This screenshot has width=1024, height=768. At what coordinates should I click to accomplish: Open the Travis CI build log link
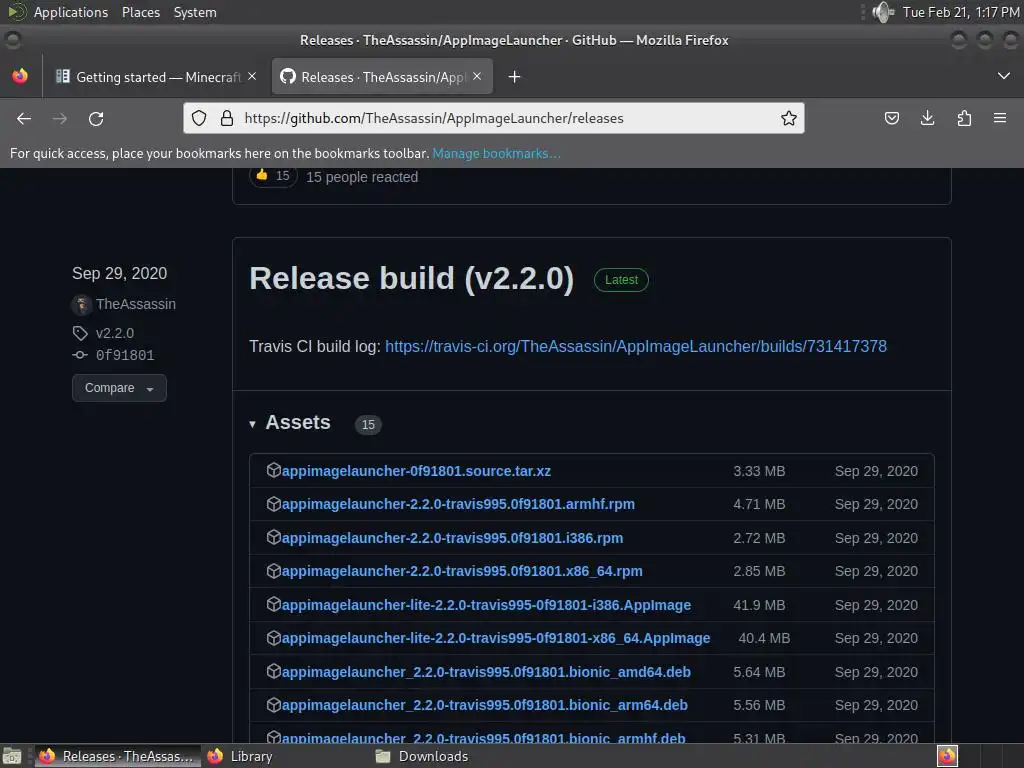click(x=635, y=346)
